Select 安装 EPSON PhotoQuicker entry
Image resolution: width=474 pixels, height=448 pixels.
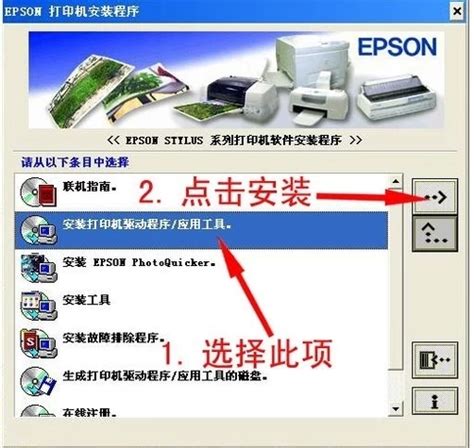(201, 268)
